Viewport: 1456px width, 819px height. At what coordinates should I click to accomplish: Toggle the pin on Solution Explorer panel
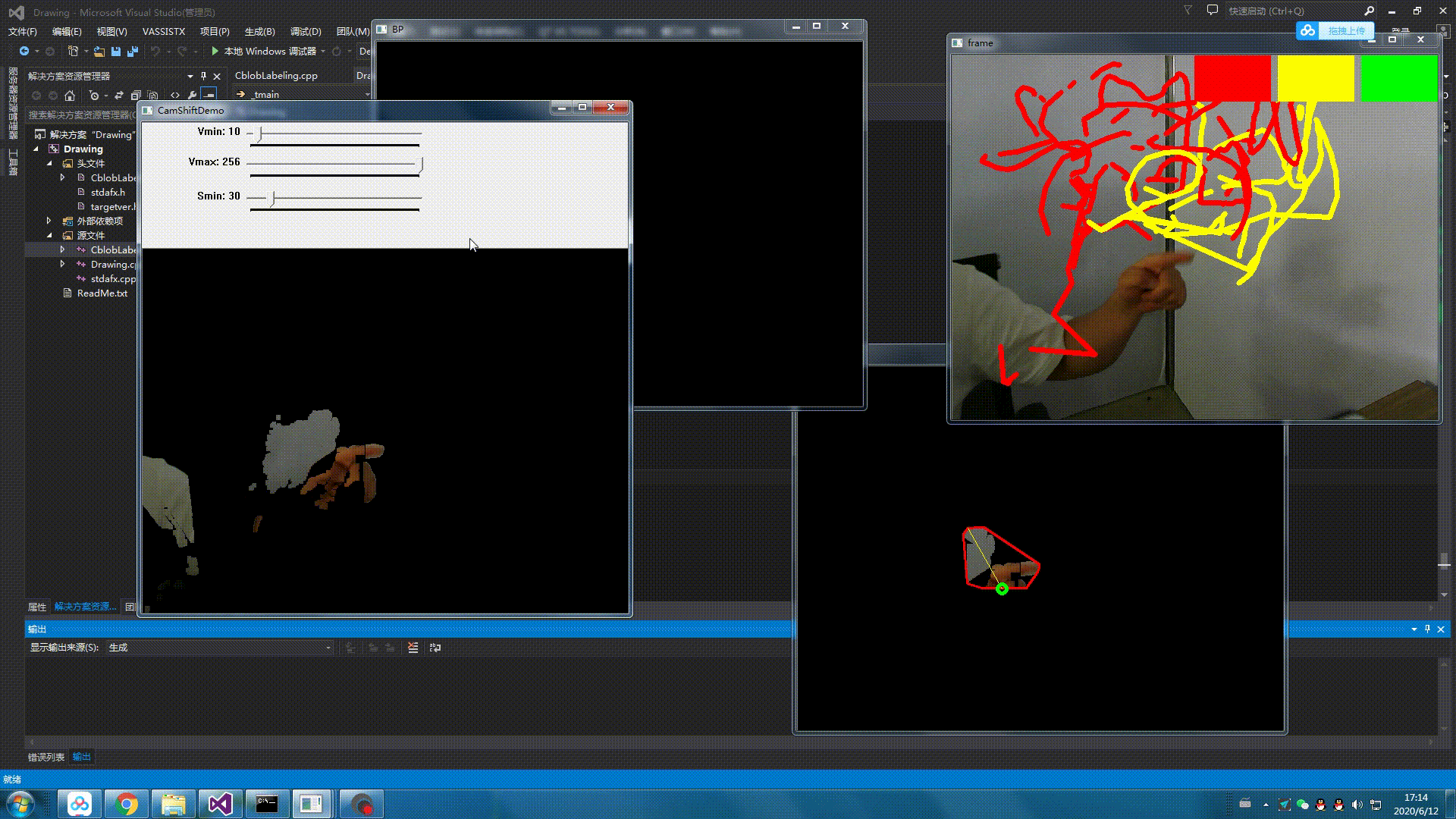click(203, 76)
